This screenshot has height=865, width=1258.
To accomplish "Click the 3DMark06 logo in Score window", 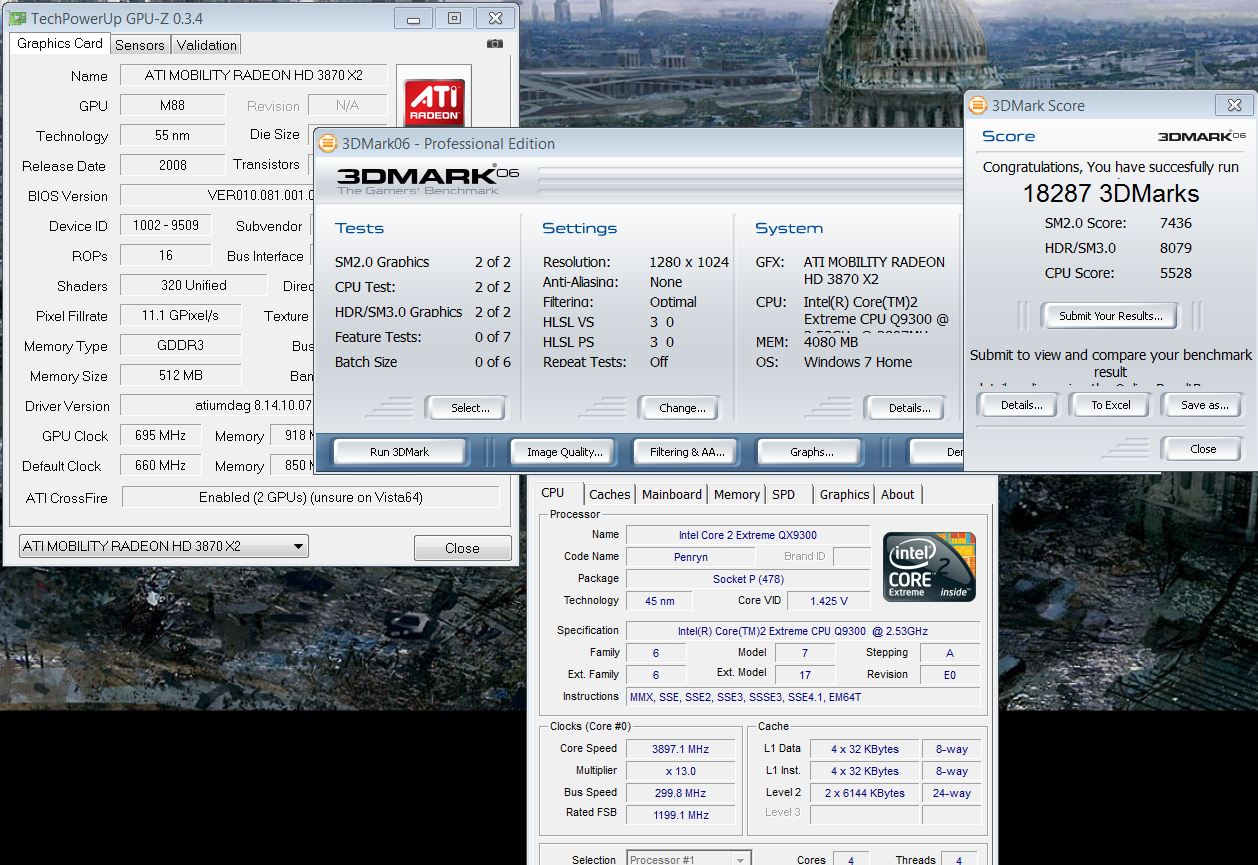I will 1202,136.
